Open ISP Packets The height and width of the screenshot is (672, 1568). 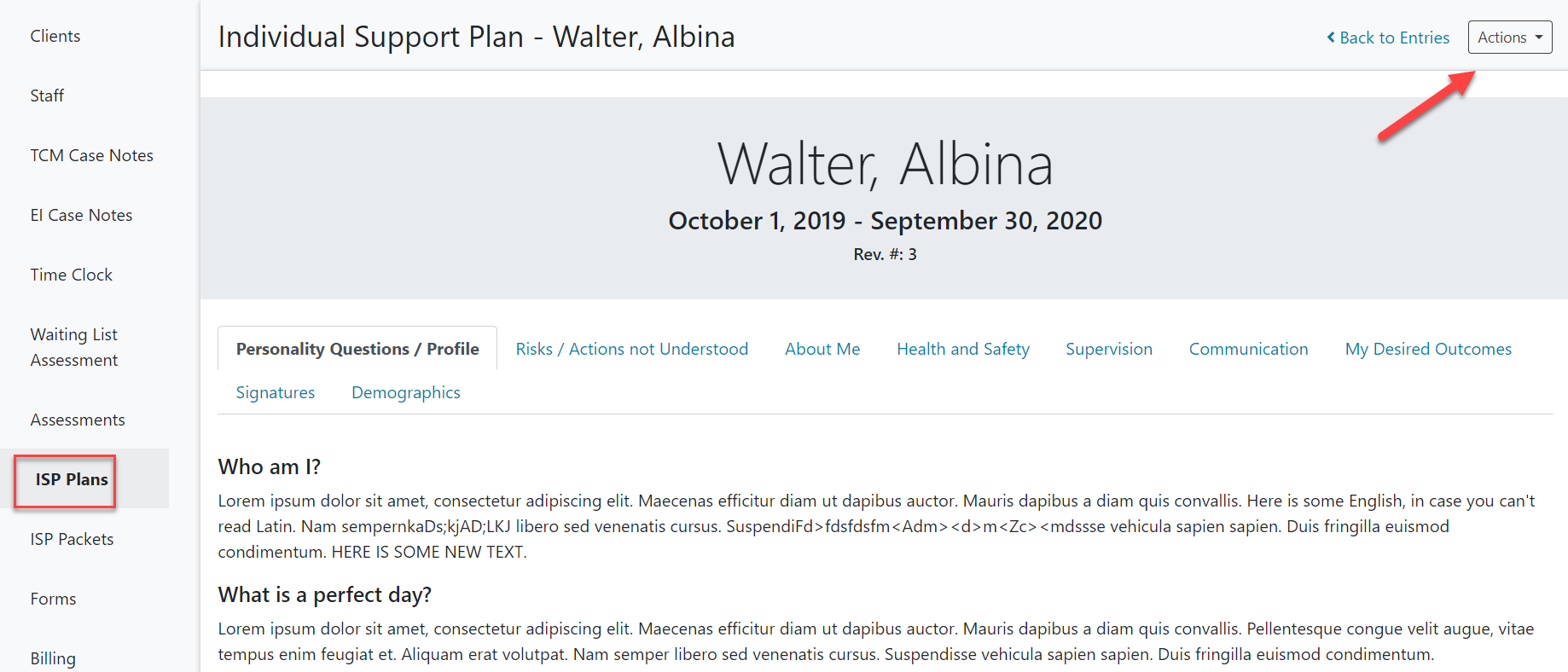[72, 539]
